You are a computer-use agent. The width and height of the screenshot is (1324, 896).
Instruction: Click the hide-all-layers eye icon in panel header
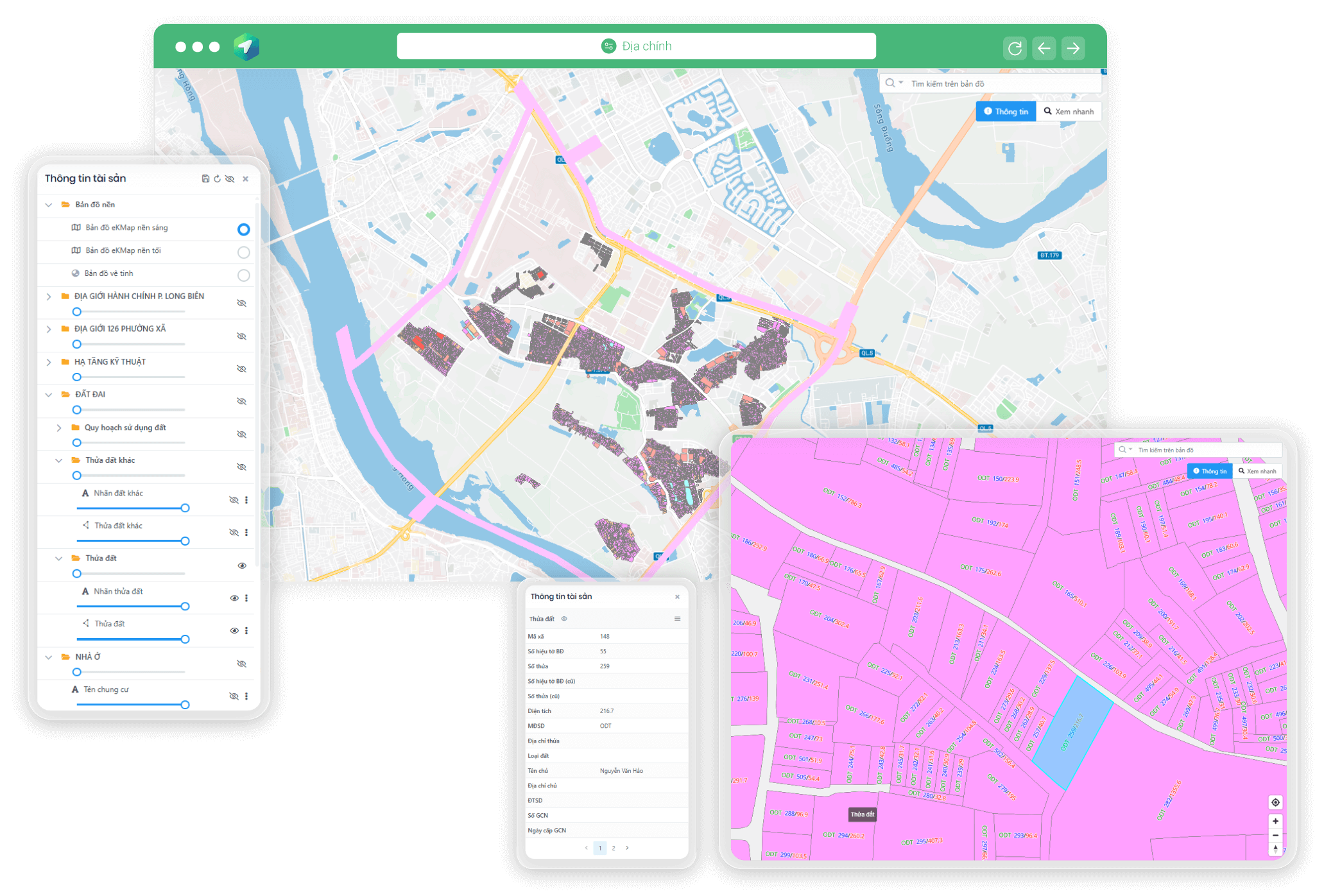pos(230,179)
